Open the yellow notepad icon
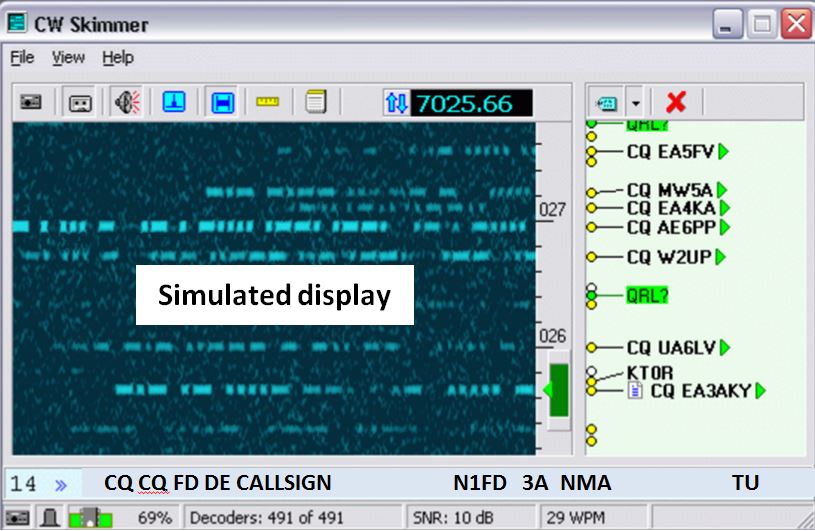This screenshot has width=815, height=531. 316,101
